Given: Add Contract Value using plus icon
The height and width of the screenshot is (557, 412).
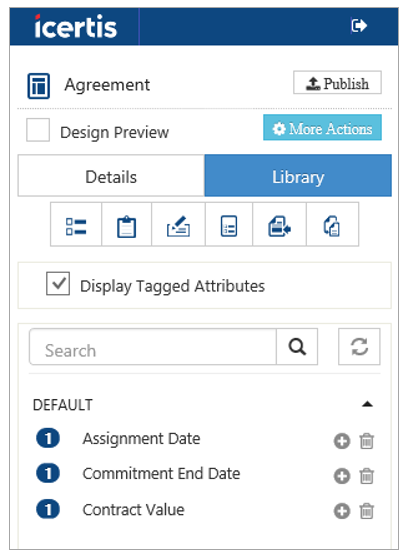Looking at the screenshot, I should click(x=342, y=511).
